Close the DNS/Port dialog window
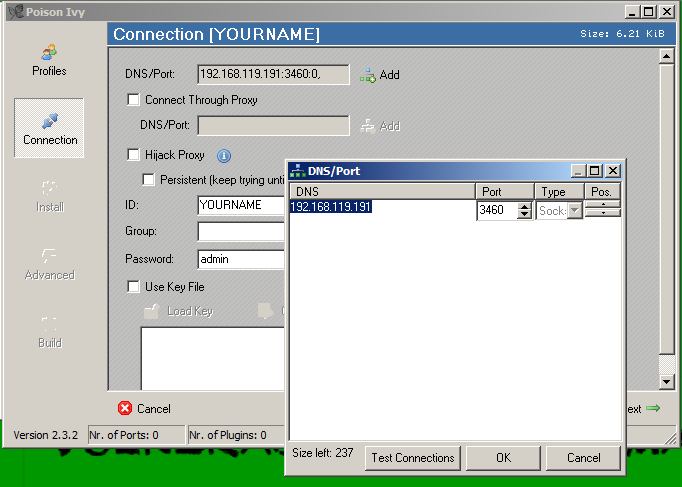The image size is (682, 487). click(613, 171)
